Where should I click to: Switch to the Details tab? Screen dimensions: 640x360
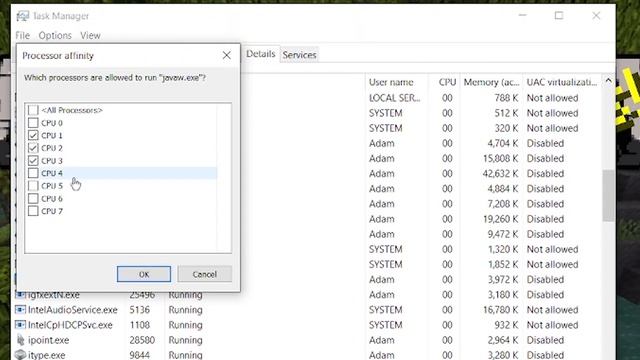[x=261, y=54]
